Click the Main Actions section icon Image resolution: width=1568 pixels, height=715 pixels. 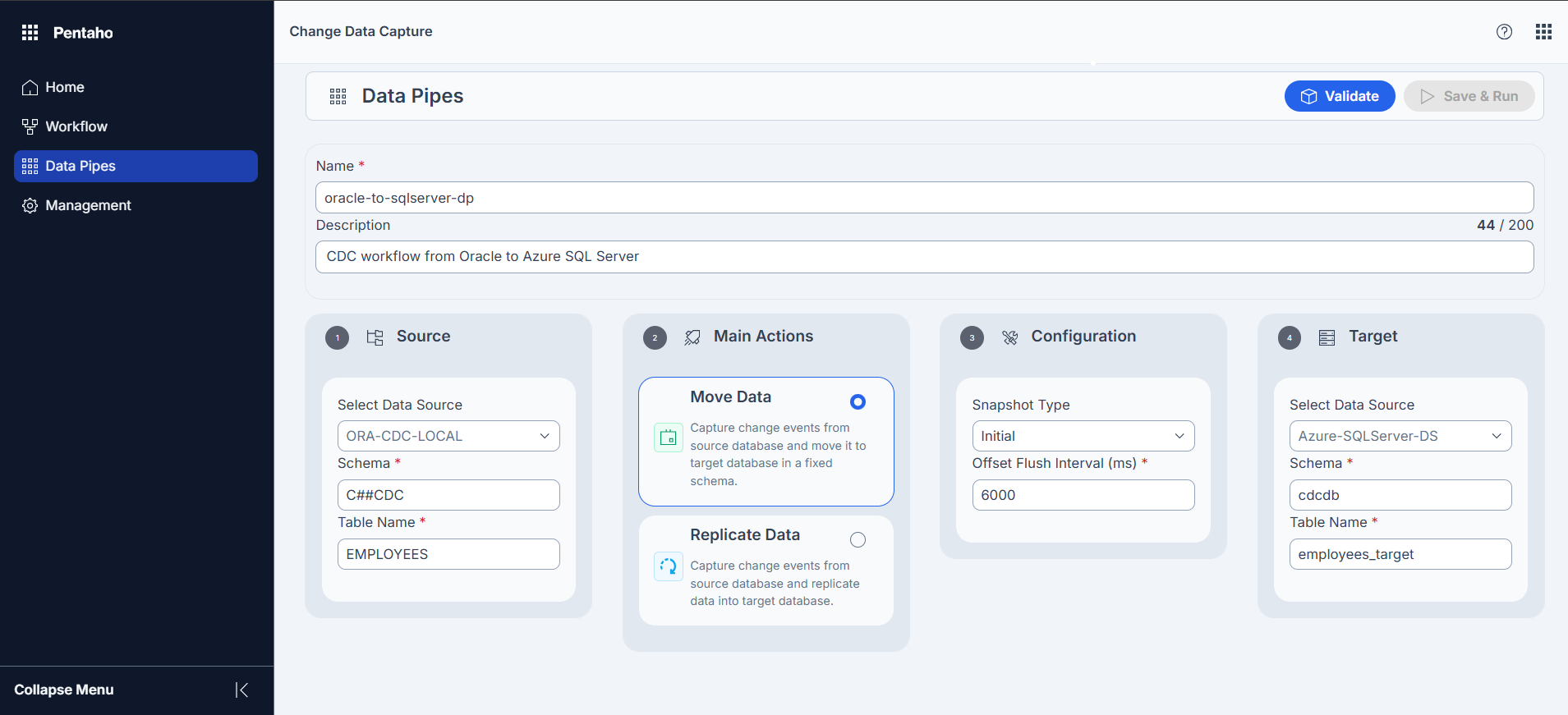[x=692, y=337]
